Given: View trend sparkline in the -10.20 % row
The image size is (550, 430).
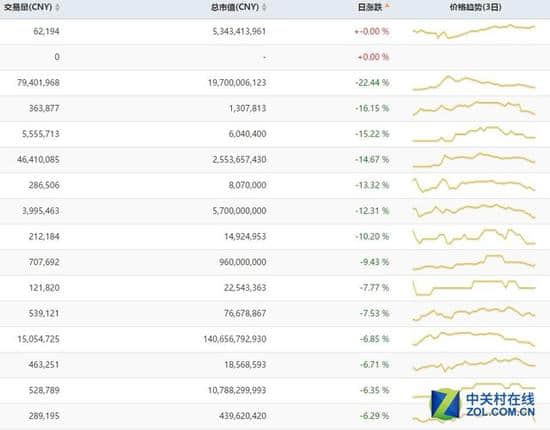Looking at the screenshot, I should [474, 236].
